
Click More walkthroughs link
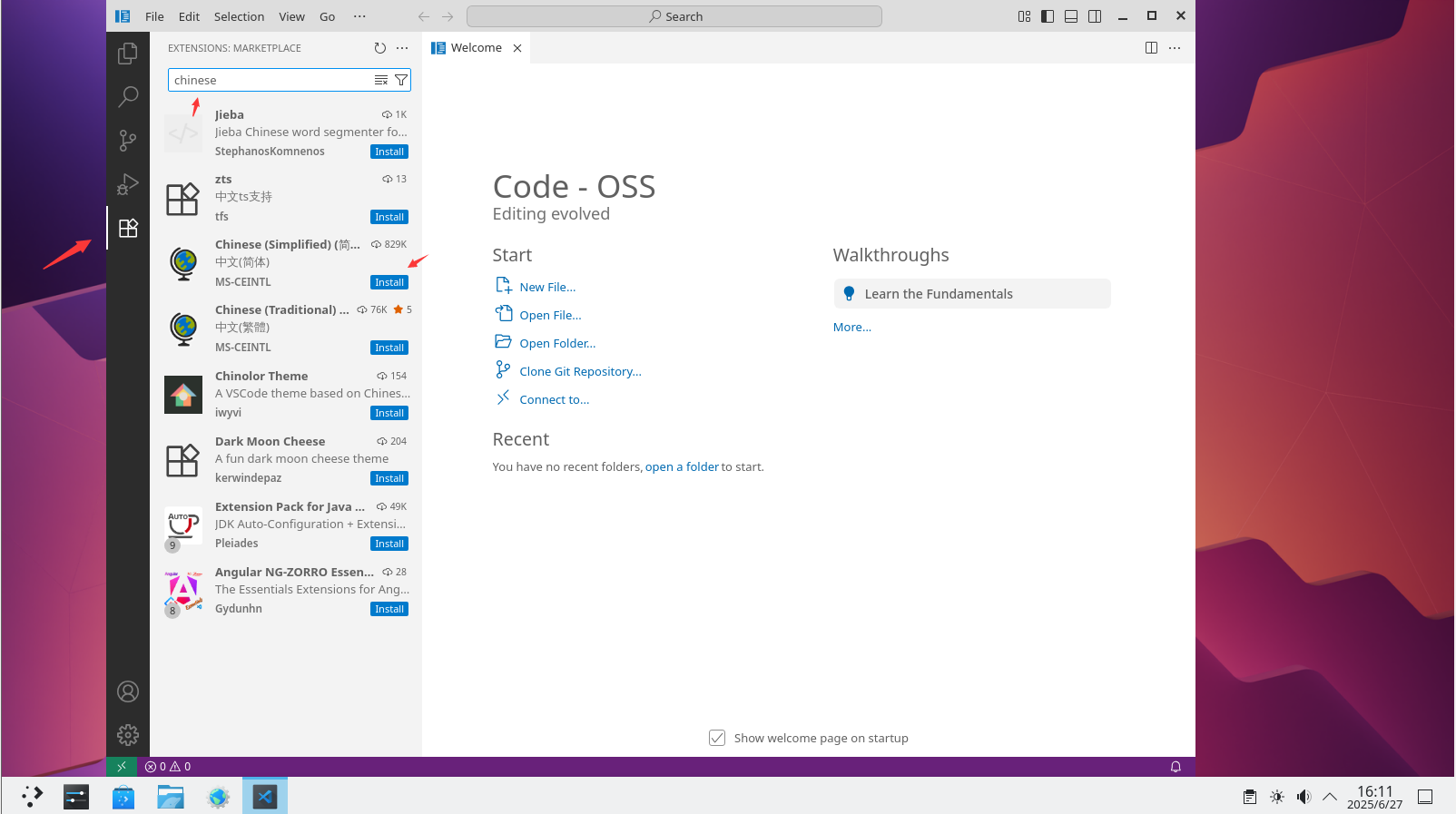(x=852, y=328)
